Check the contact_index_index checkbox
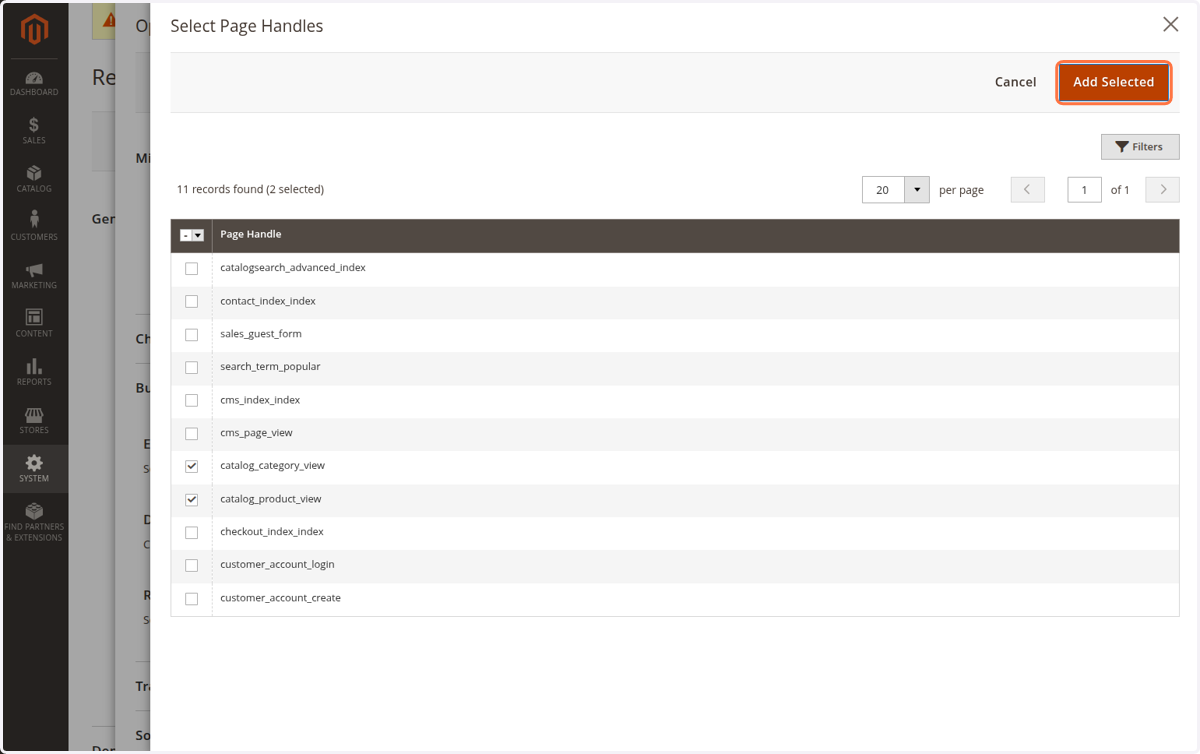This screenshot has height=754, width=1200. coord(191,301)
